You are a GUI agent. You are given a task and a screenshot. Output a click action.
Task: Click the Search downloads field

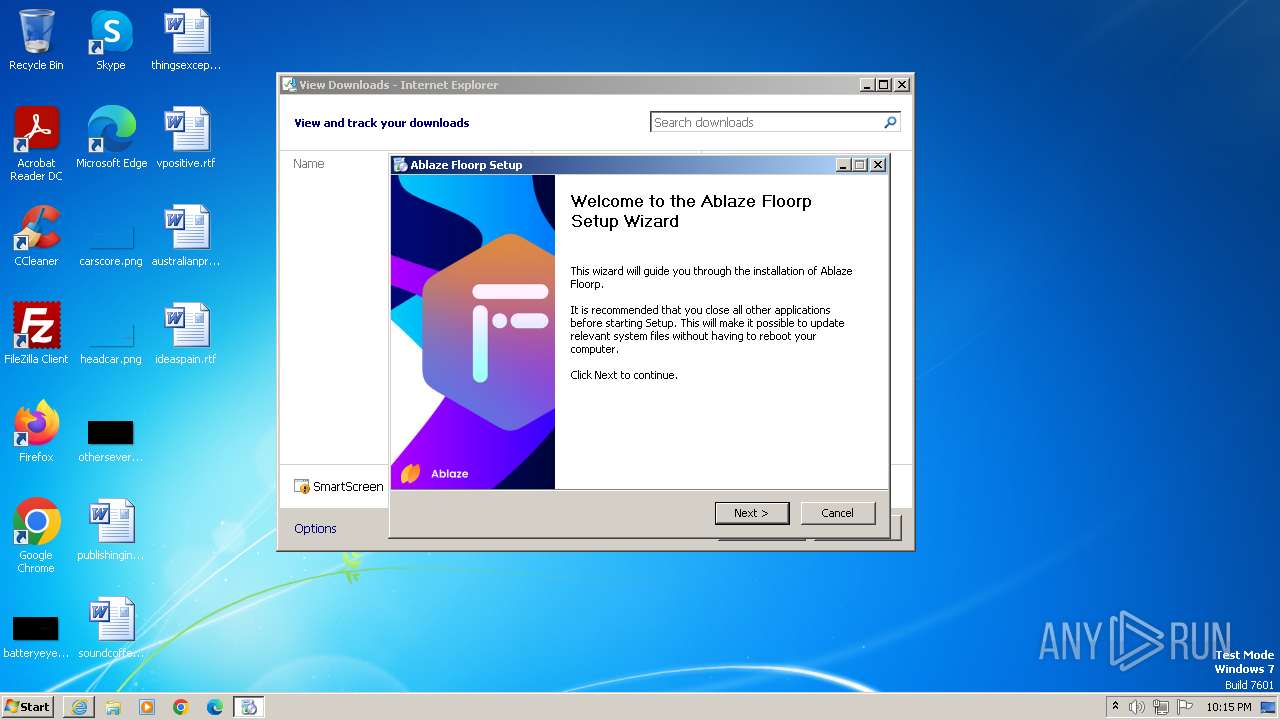pos(765,122)
